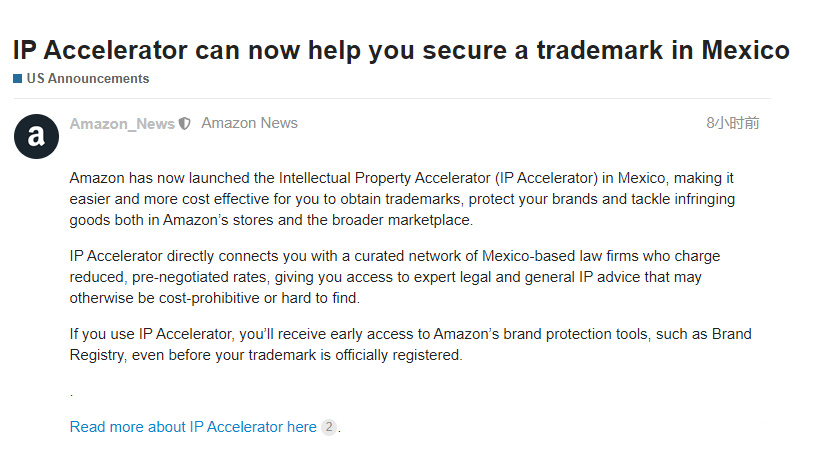Click the lone period below the third paragraph

(72, 395)
